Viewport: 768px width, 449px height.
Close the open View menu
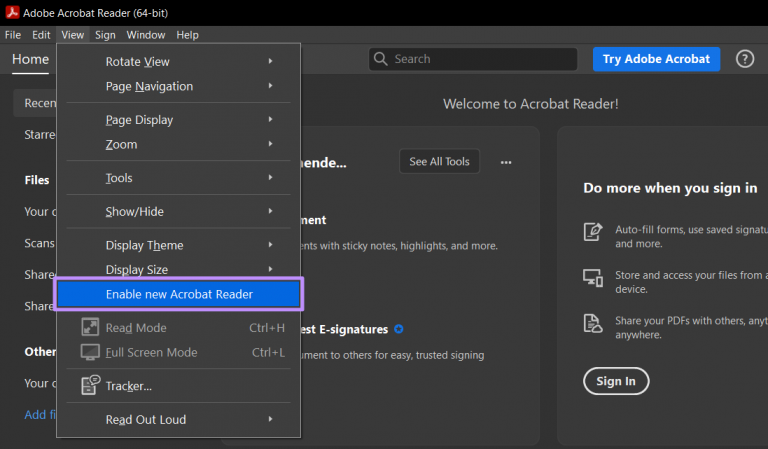click(x=72, y=35)
